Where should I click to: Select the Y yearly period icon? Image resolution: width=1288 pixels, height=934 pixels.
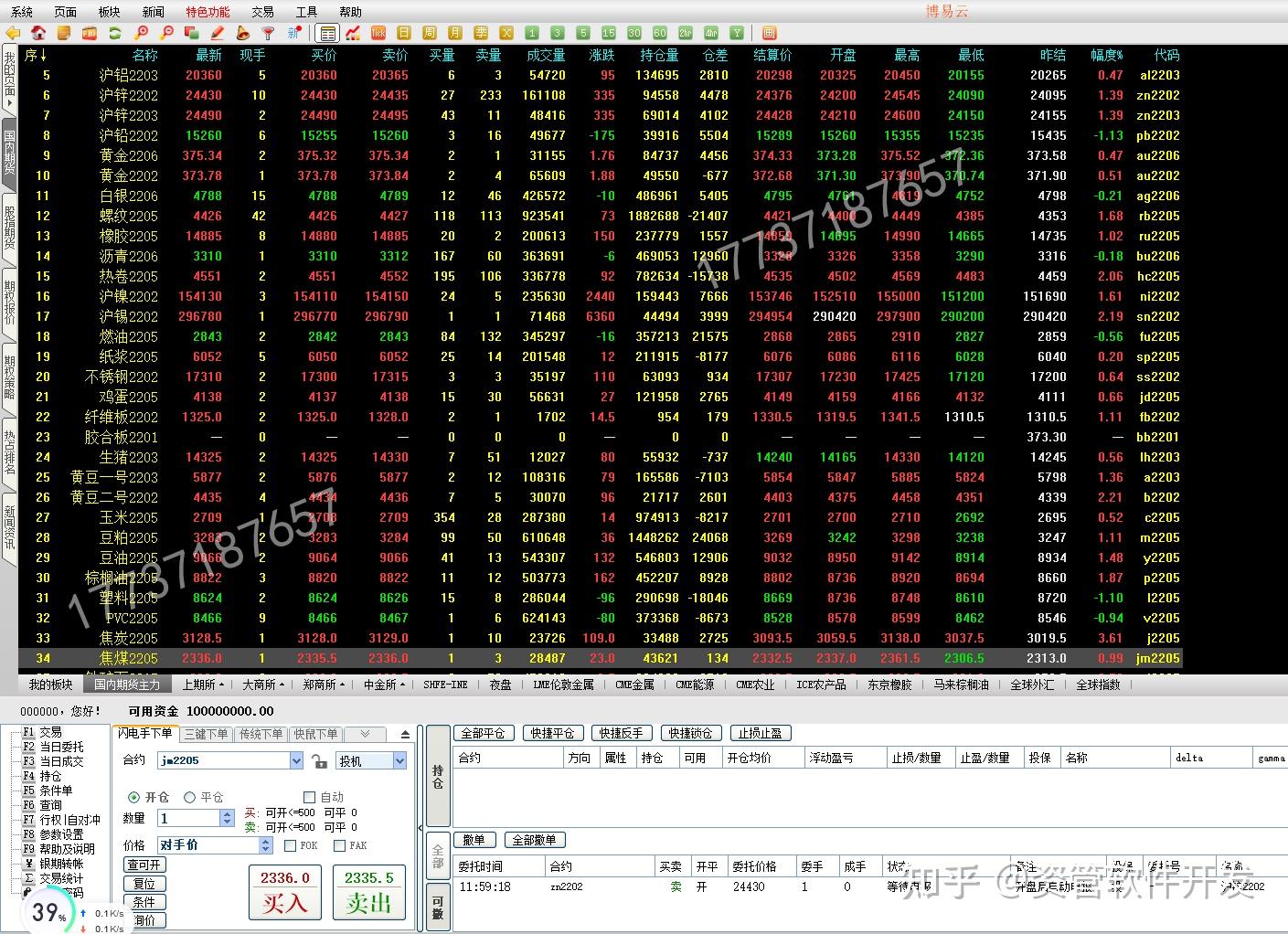coord(737,33)
